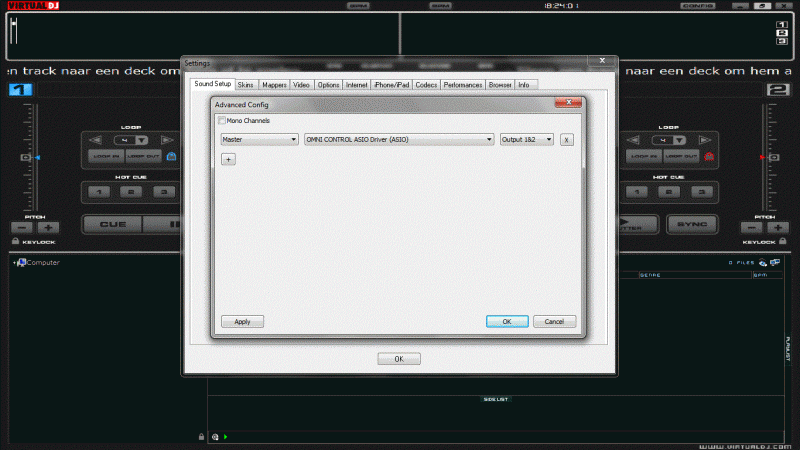
Task: Set LOOP IN on left deck
Action: coord(106,156)
